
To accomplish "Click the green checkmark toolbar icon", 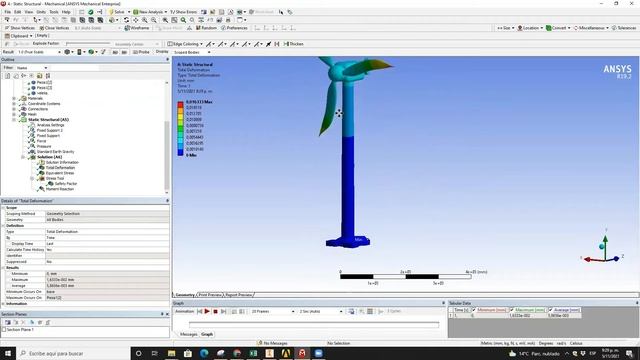I will pos(91,12).
